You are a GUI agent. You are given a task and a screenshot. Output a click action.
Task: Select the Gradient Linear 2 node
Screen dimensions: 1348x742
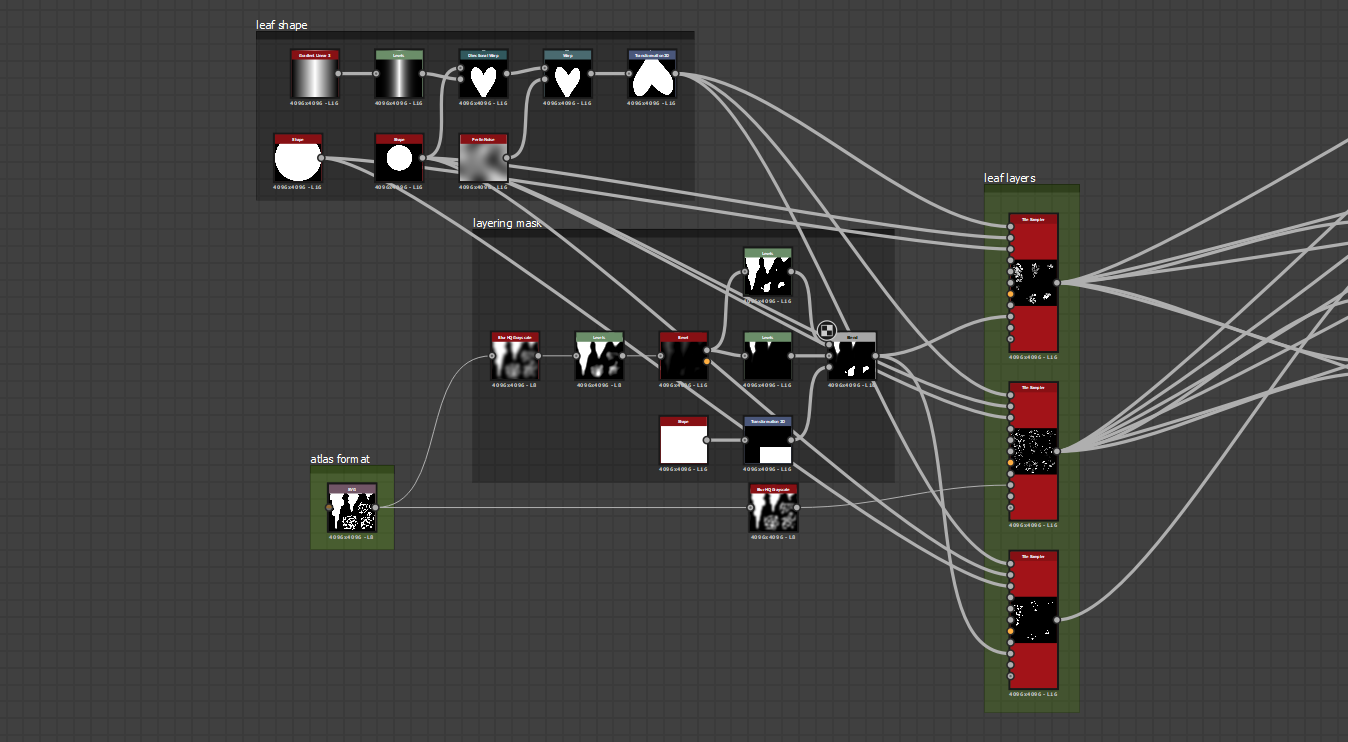(x=314, y=75)
